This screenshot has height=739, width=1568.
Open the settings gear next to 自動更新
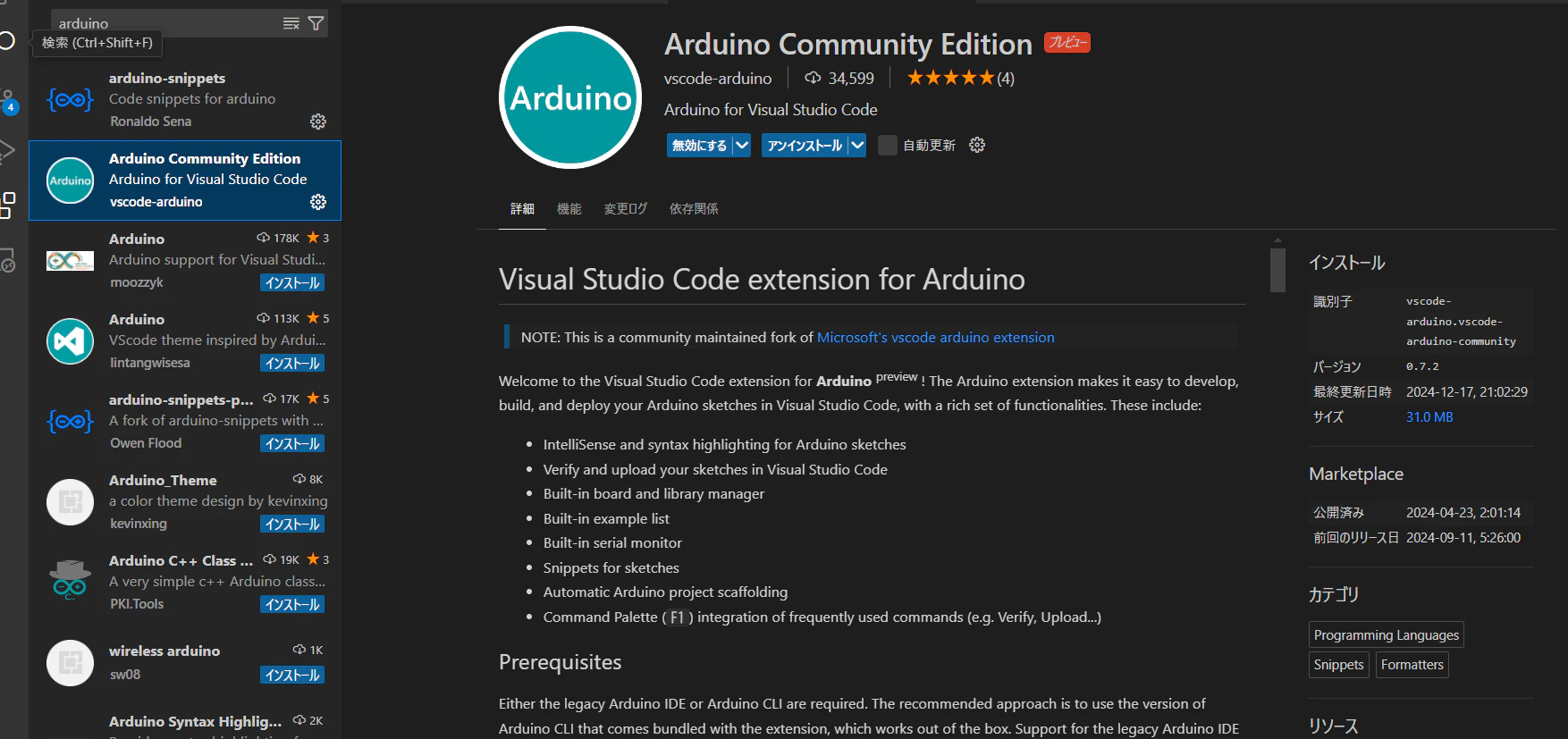977,145
